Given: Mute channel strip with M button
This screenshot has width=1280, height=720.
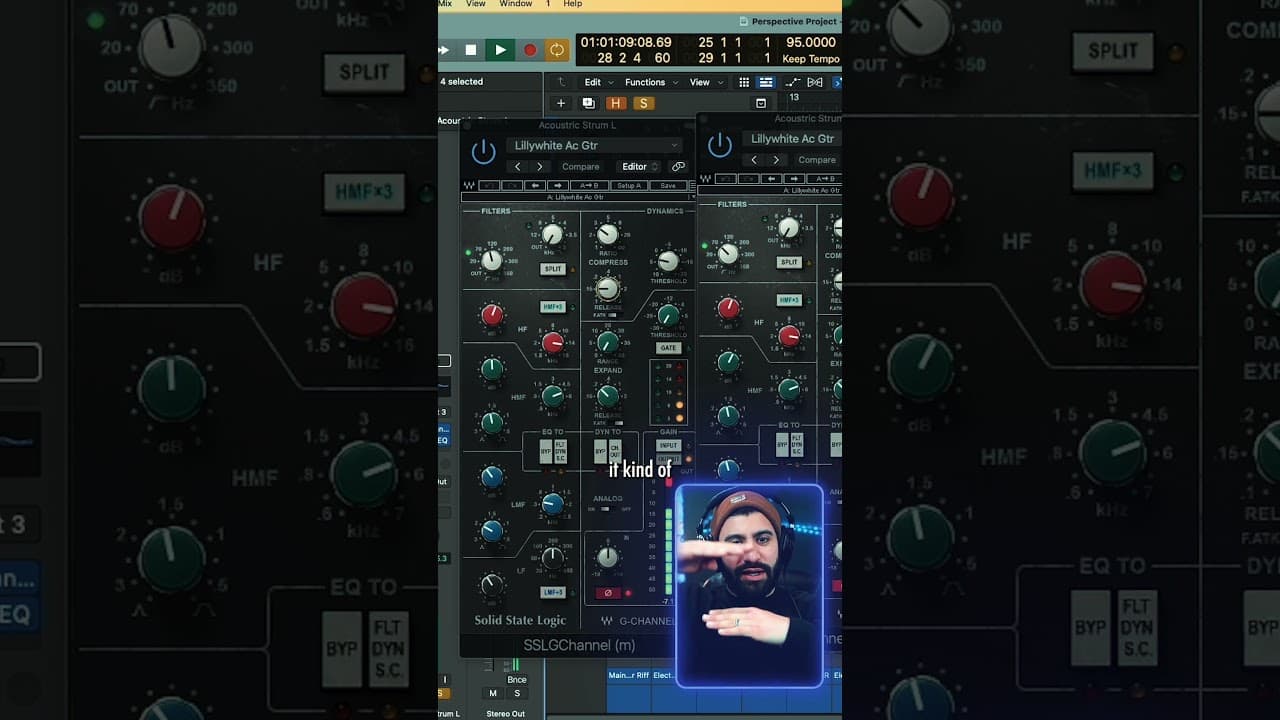Looking at the screenshot, I should coord(493,693).
